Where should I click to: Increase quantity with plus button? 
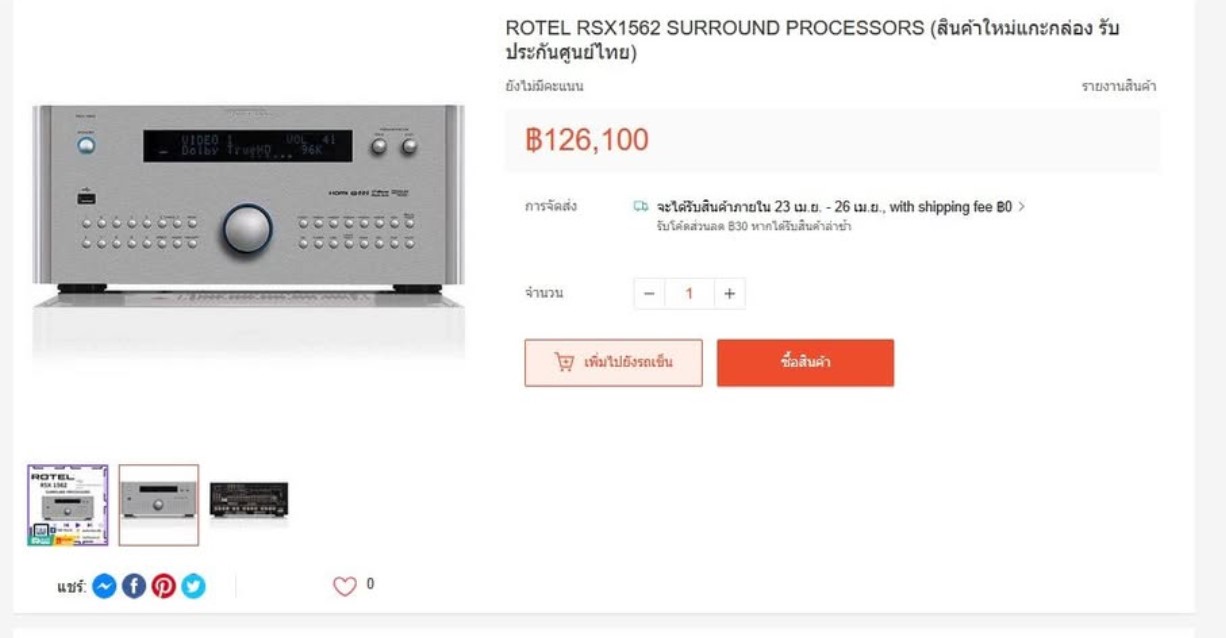click(x=729, y=294)
